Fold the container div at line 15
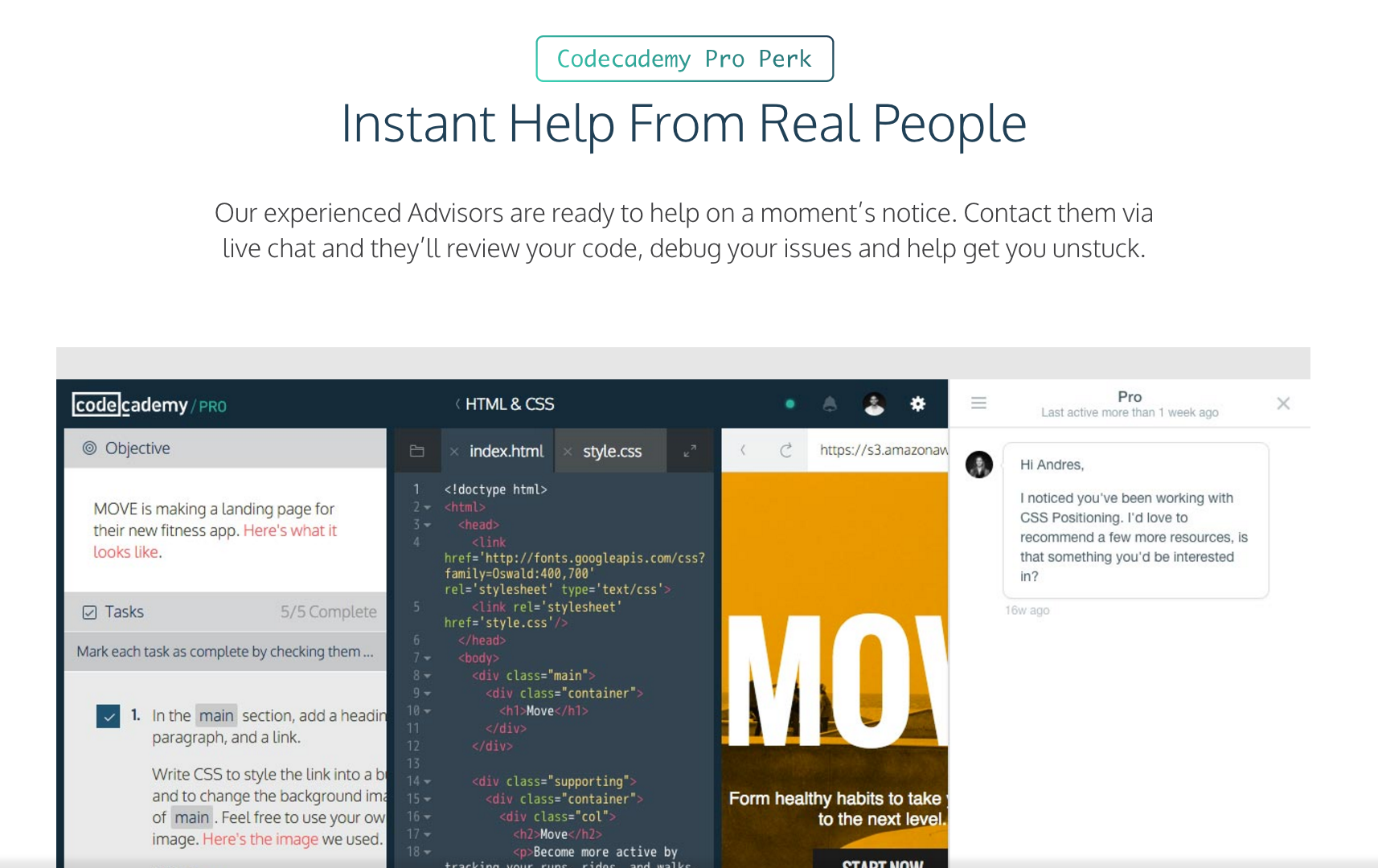Screen dimensions: 1378x868 click(x=427, y=800)
